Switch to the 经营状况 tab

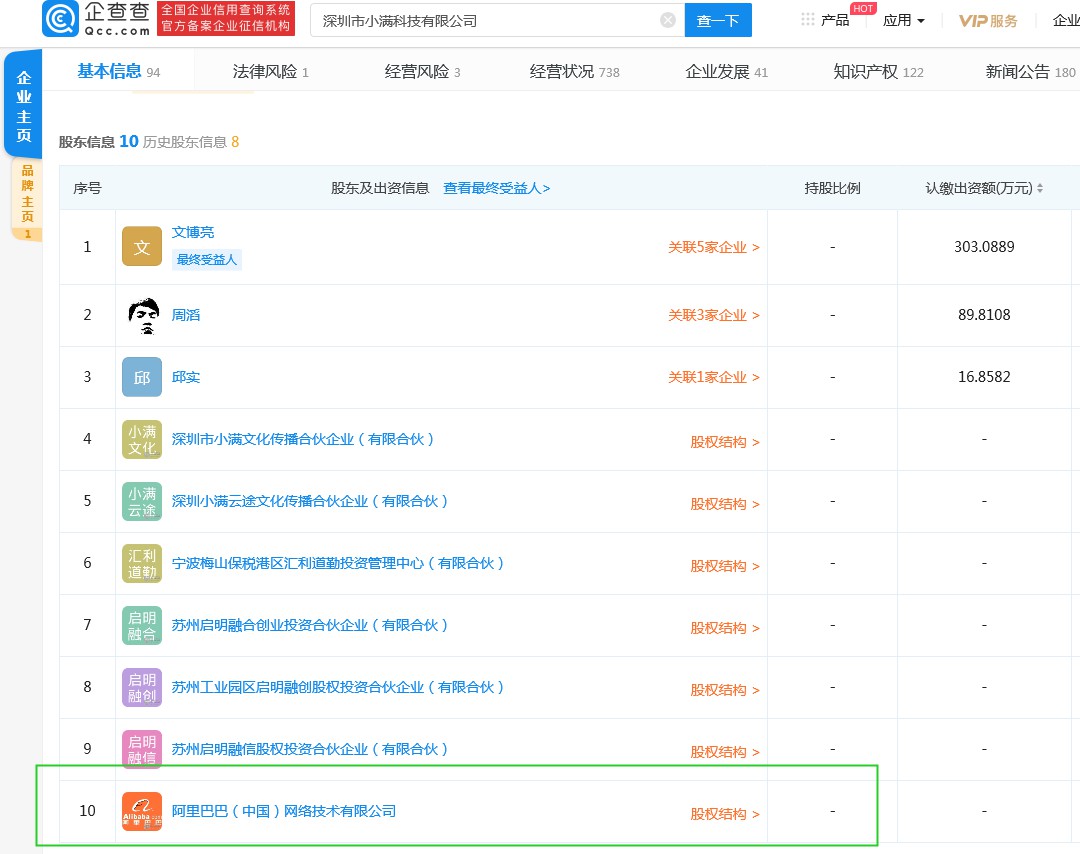click(x=574, y=72)
